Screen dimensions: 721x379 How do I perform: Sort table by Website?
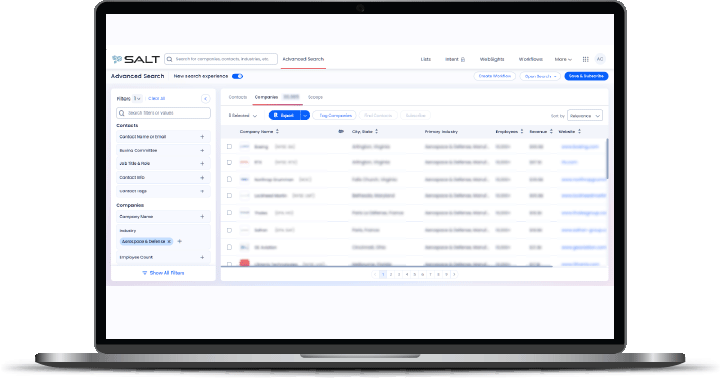pyautogui.click(x=579, y=132)
